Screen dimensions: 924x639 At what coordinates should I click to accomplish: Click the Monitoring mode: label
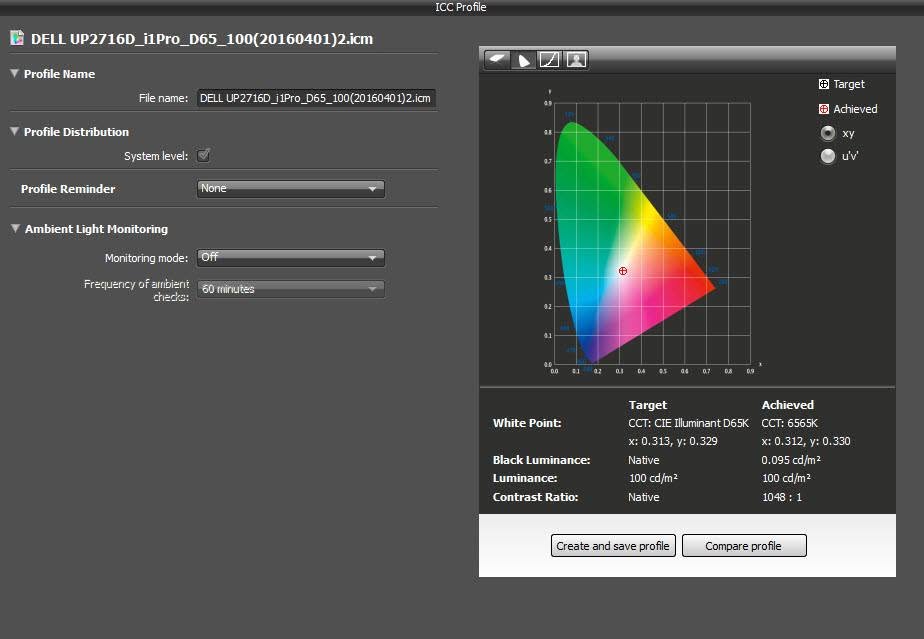(x=146, y=258)
